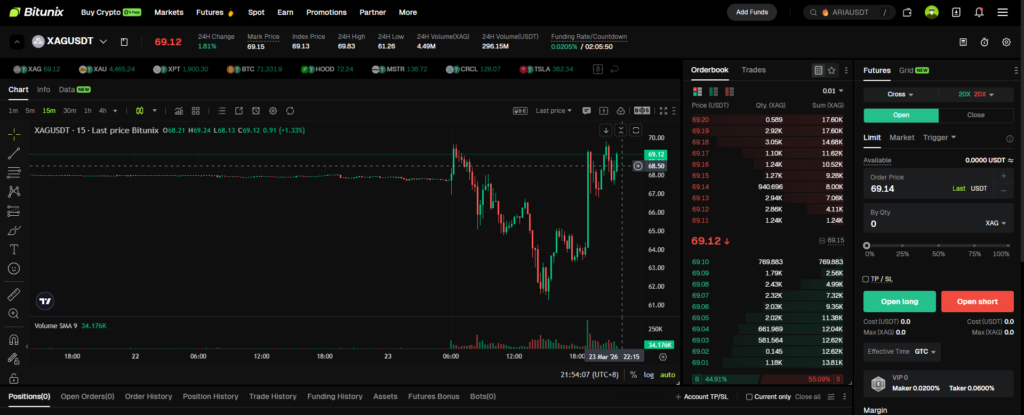Check the Current only checkbox

[x=750, y=397]
